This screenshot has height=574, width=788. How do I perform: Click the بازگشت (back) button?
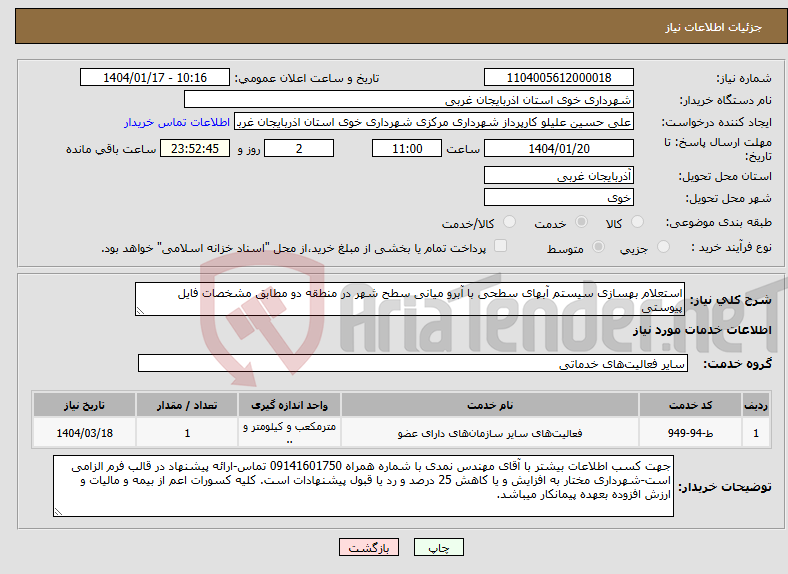[x=369, y=547]
